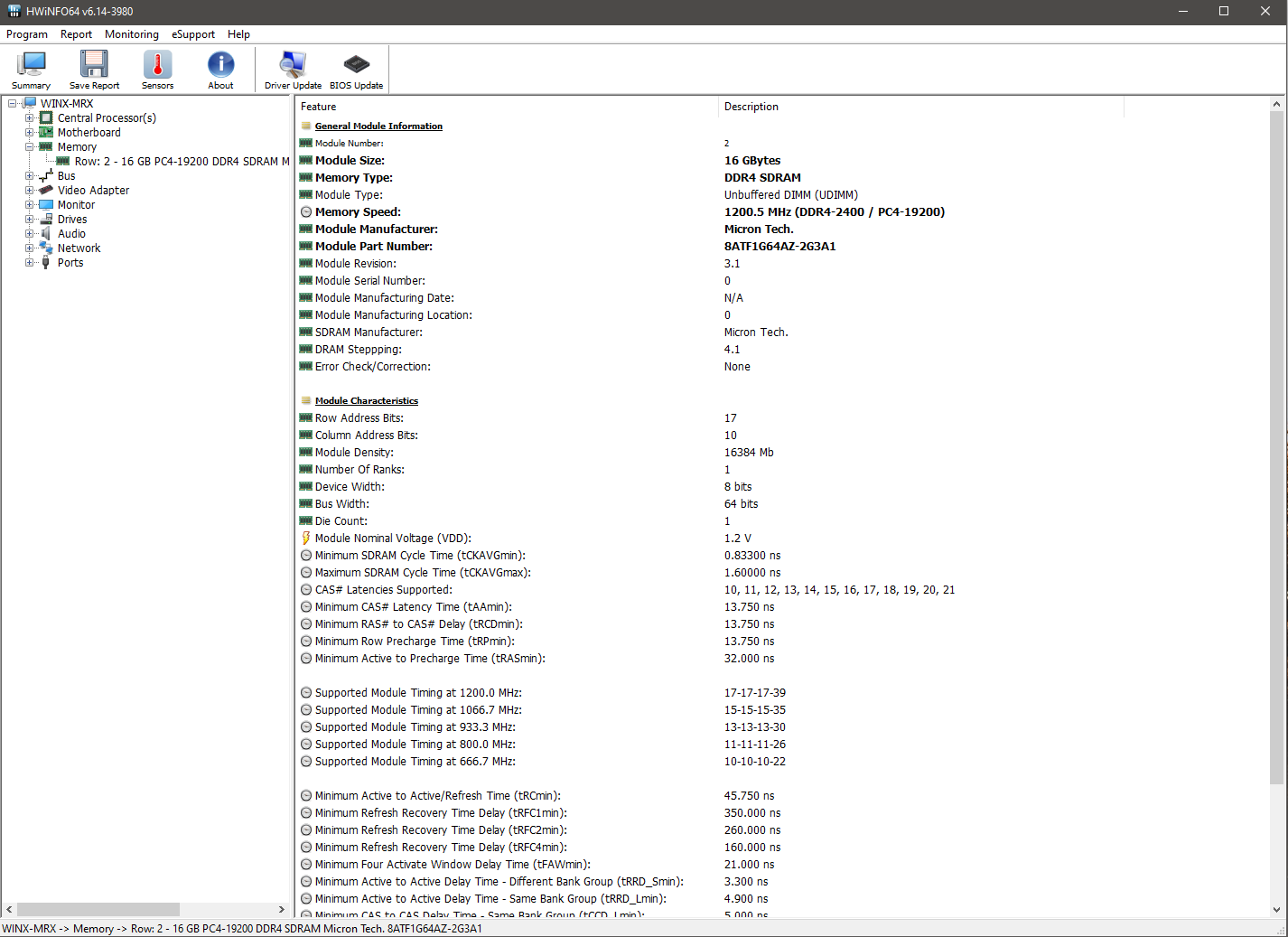1288x937 pixels.
Task: Collapse the Memory node
Action: (x=29, y=146)
